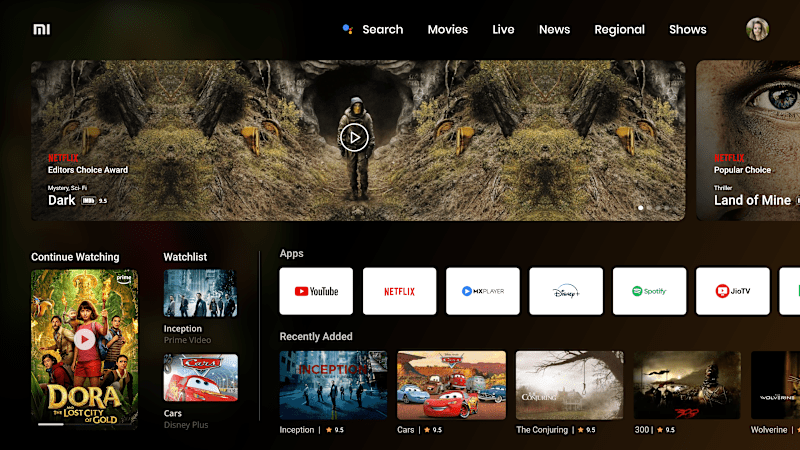The width and height of the screenshot is (800, 450).
Task: Go to the Live tab
Action: (503, 30)
